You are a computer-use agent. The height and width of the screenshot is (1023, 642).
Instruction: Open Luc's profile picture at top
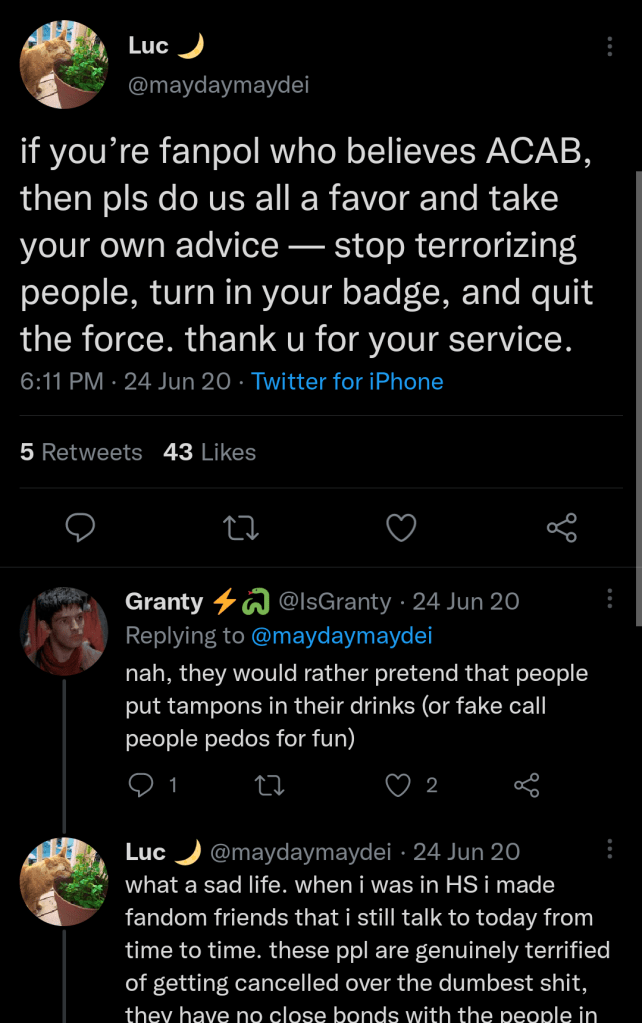click(63, 64)
